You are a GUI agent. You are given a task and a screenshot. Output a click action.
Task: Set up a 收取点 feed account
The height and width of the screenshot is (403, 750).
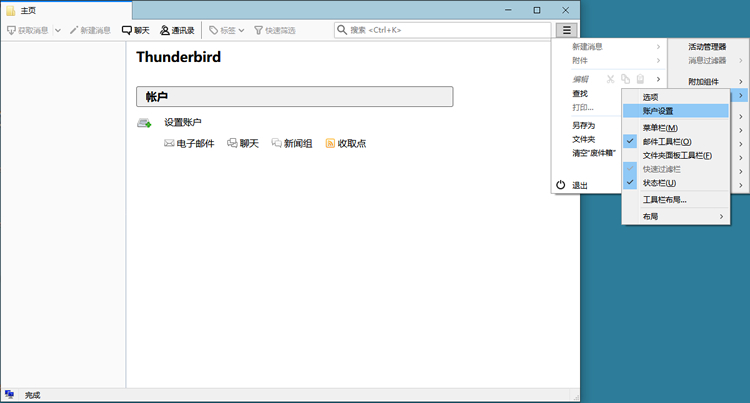coord(346,143)
